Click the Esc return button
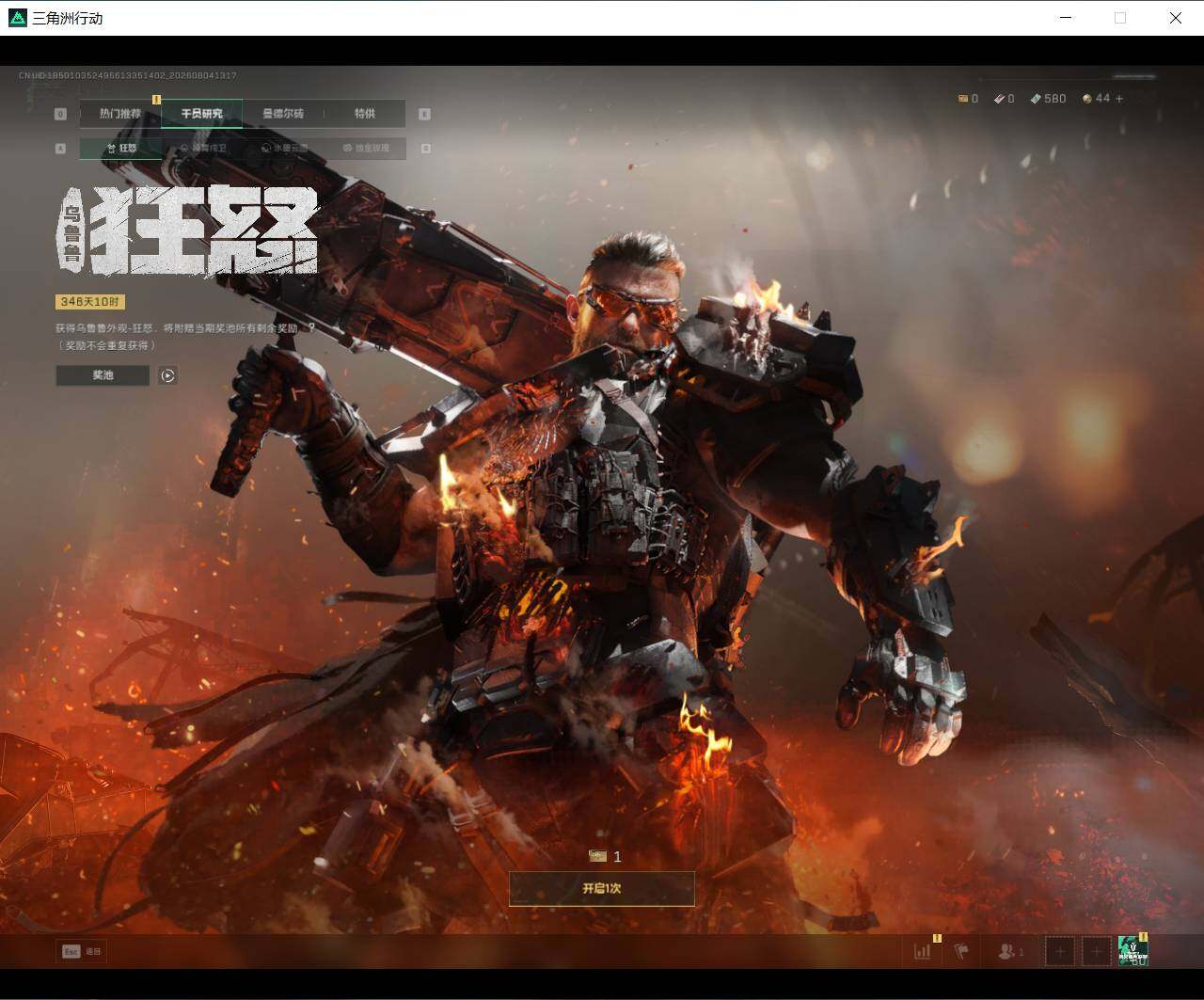 [82, 951]
